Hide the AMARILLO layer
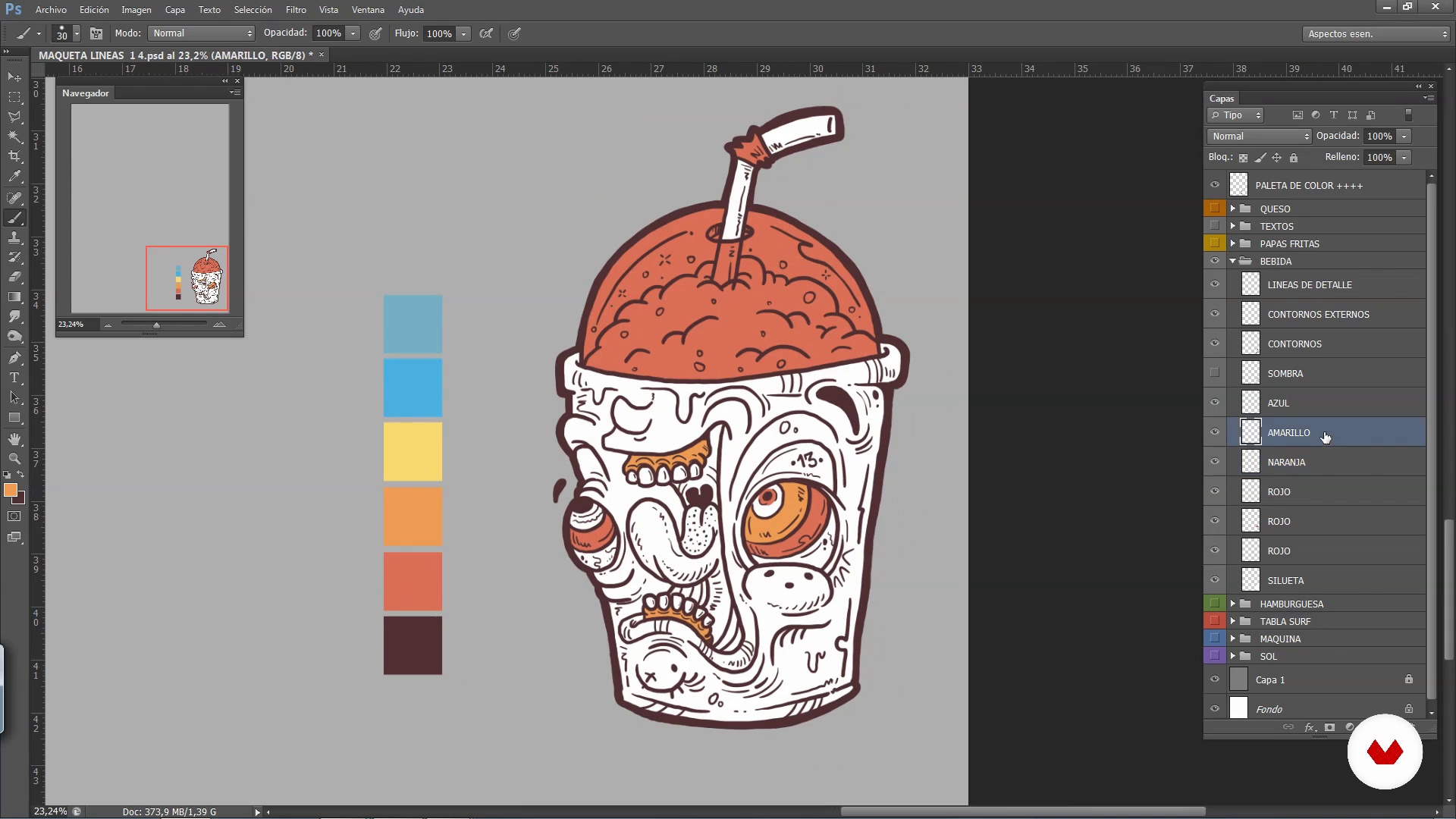This screenshot has width=1456, height=819. 1215,432
